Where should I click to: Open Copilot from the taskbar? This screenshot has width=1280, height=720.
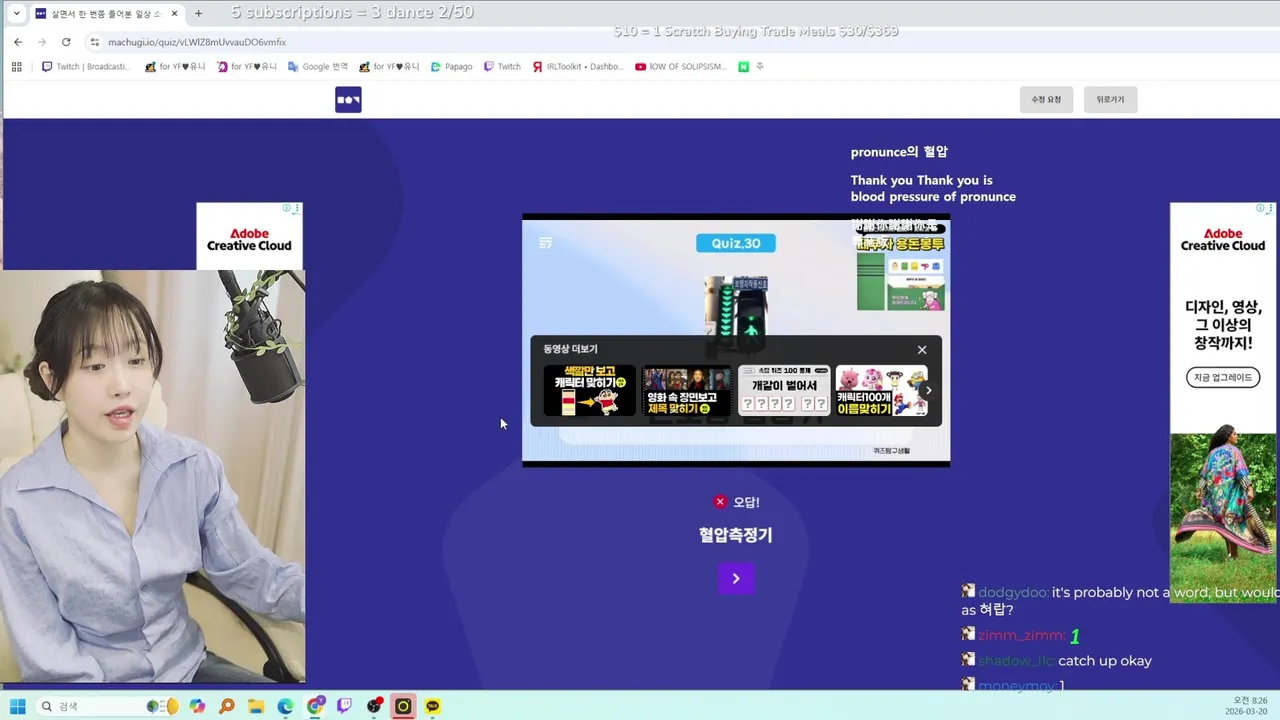[x=197, y=706]
